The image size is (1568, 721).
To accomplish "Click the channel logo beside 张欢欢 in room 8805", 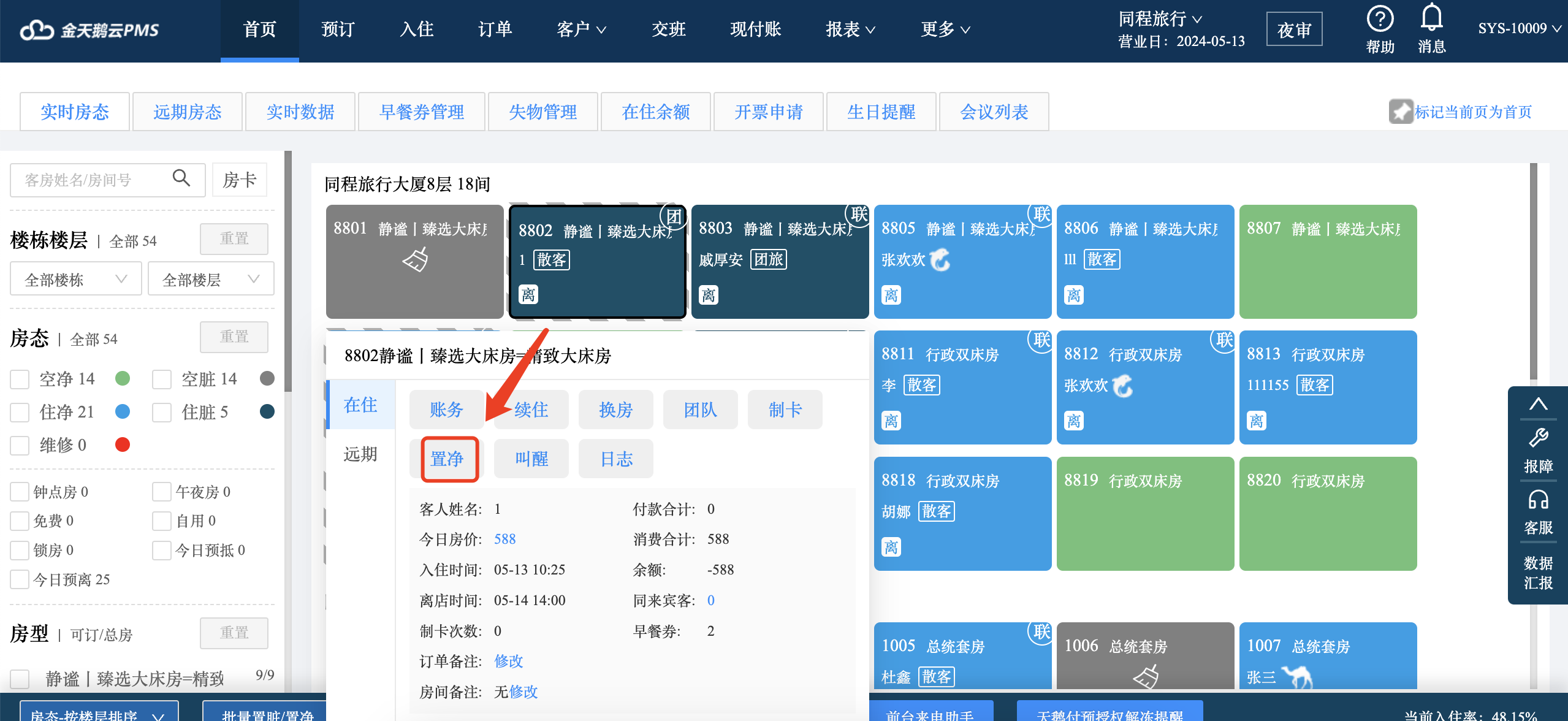I will (x=940, y=260).
